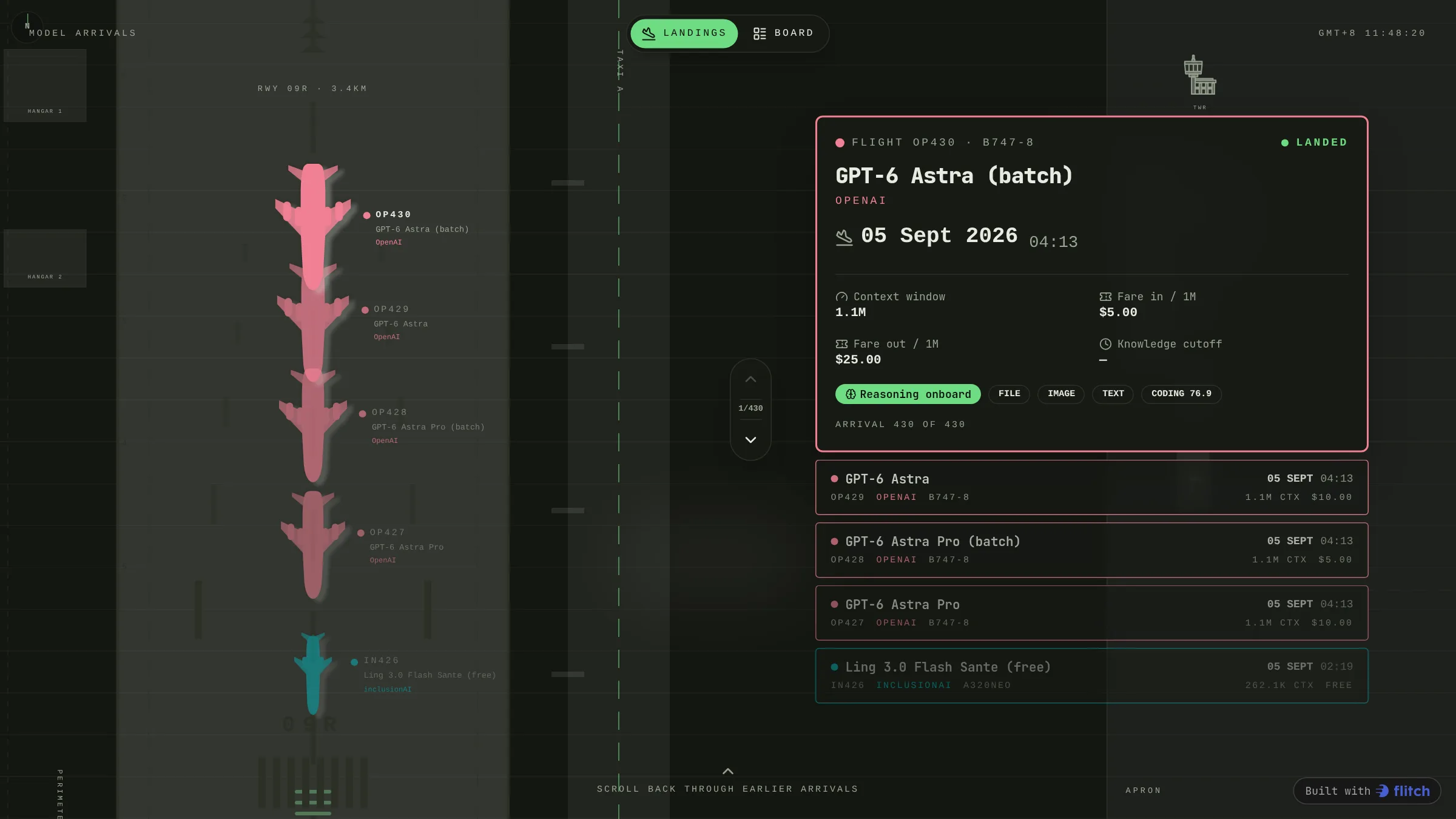Click the LANDED status indicator
Image resolution: width=1456 pixels, height=819 pixels.
pyautogui.click(x=1314, y=143)
